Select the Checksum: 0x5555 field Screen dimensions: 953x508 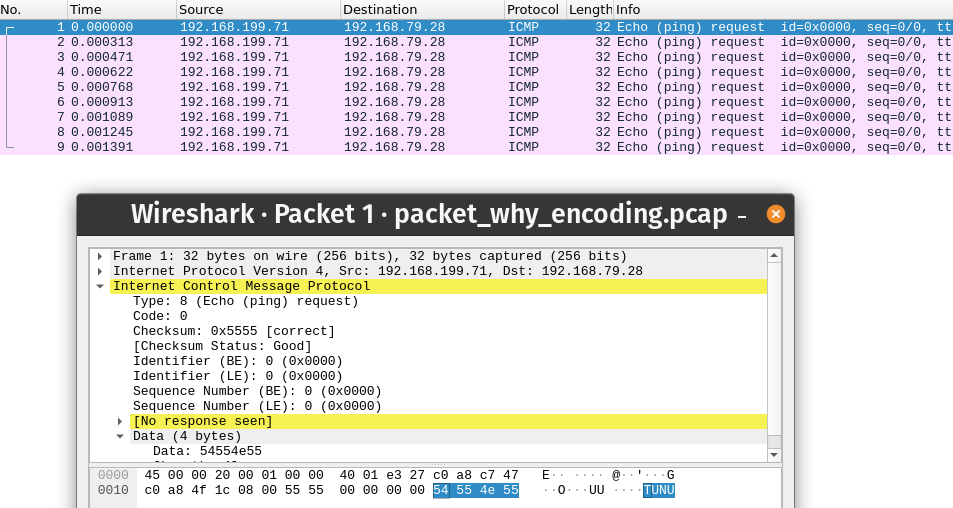click(x=234, y=331)
